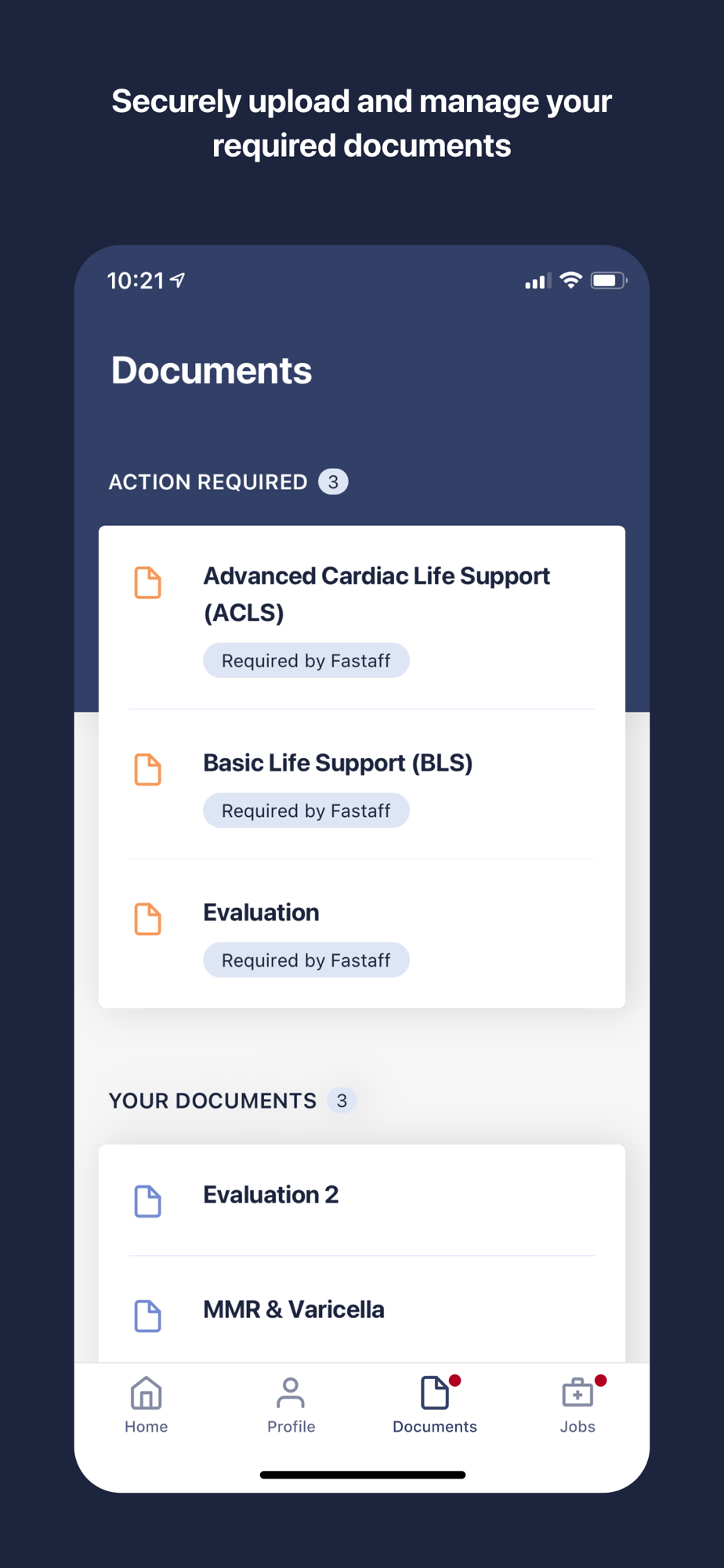724x1568 pixels.
Task: Tap Required by Fastaff tag under BLS
Action: point(306,811)
